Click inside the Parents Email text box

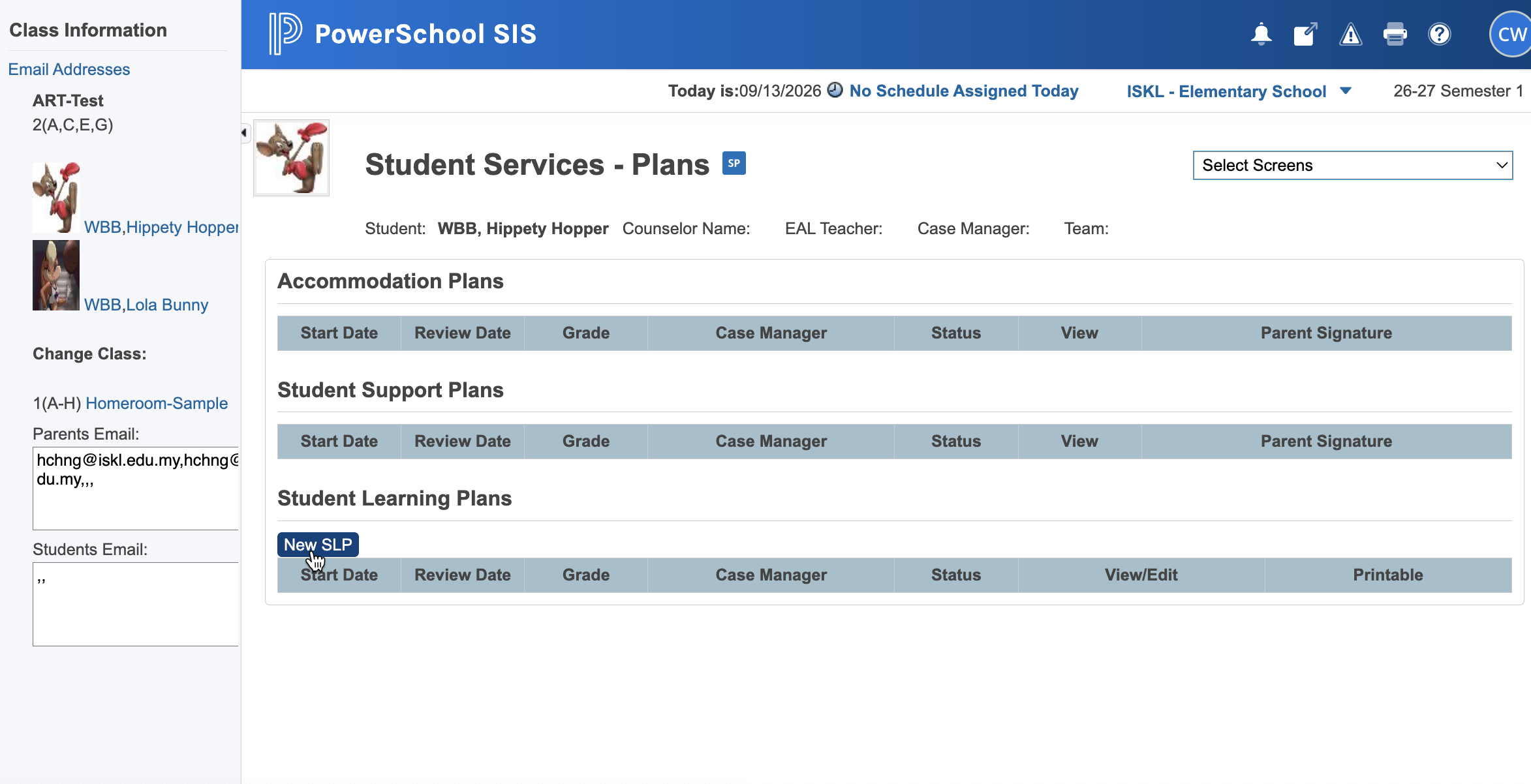[x=136, y=489]
